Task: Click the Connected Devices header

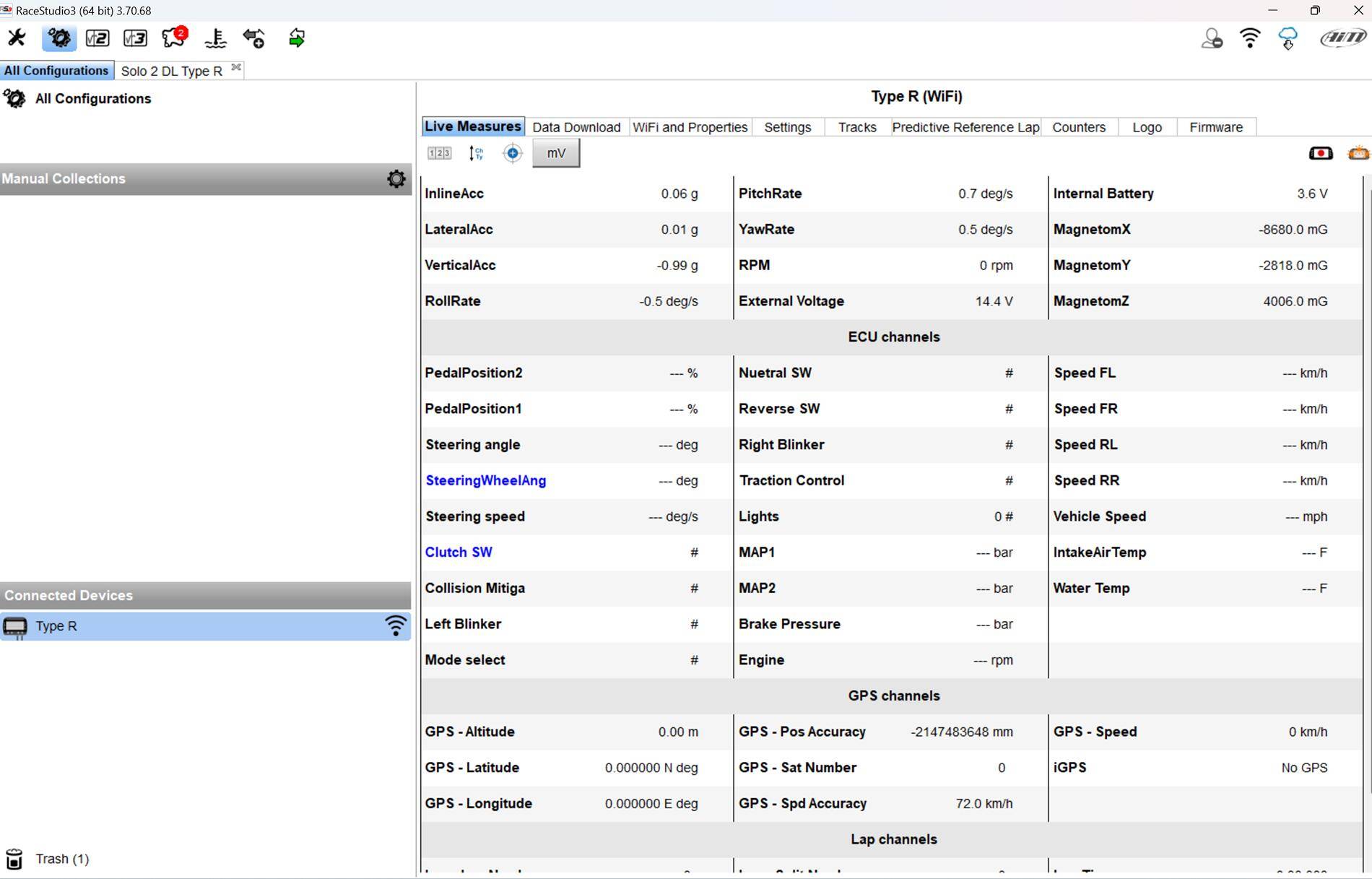Action: [206, 595]
